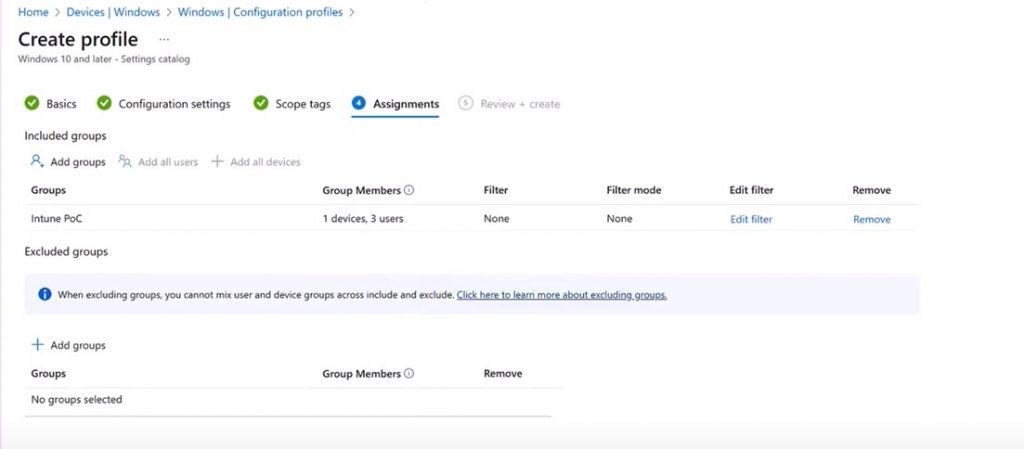Open the learn more about excluding groups link

561,295
